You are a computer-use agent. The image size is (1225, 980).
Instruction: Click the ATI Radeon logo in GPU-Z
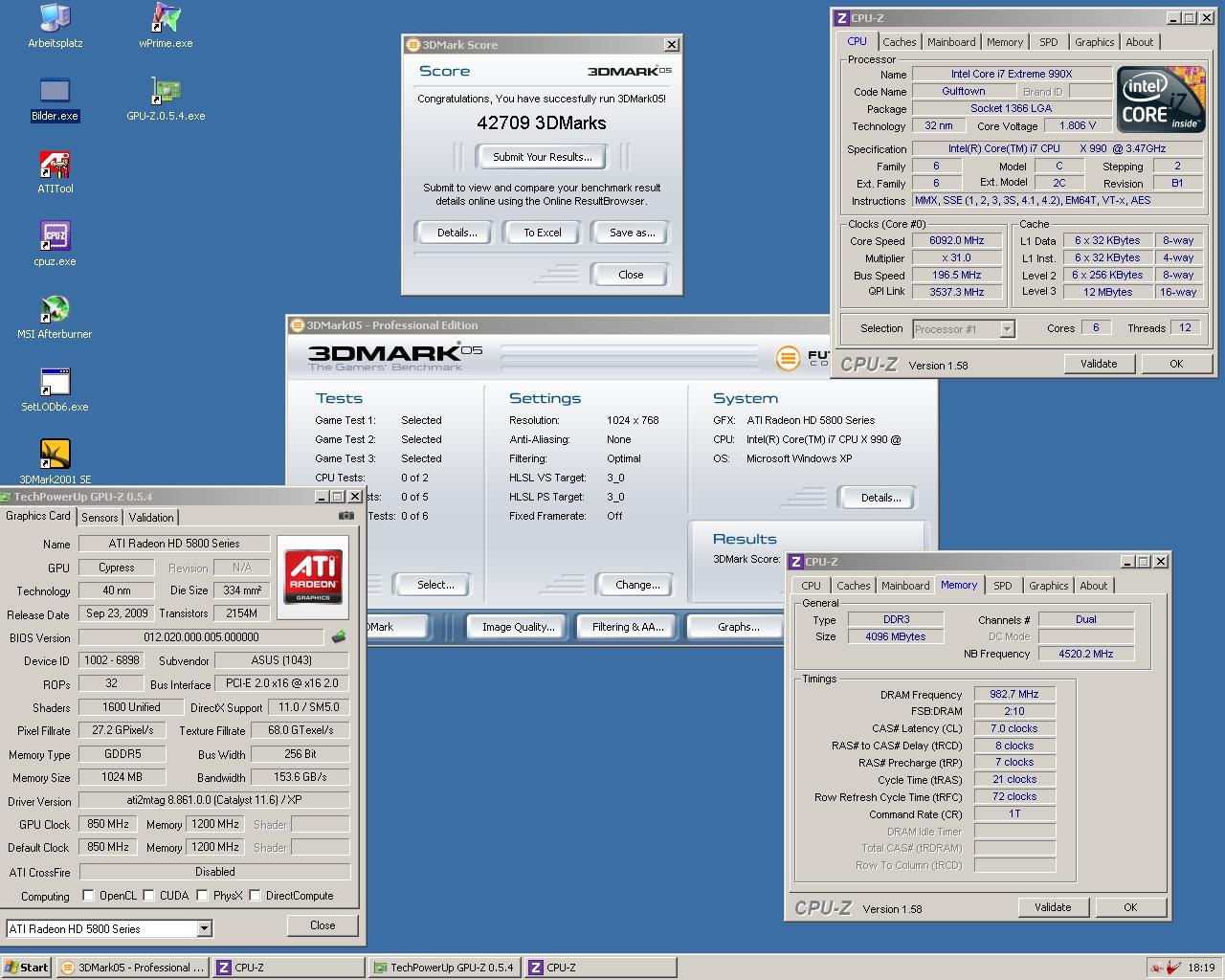(313, 576)
